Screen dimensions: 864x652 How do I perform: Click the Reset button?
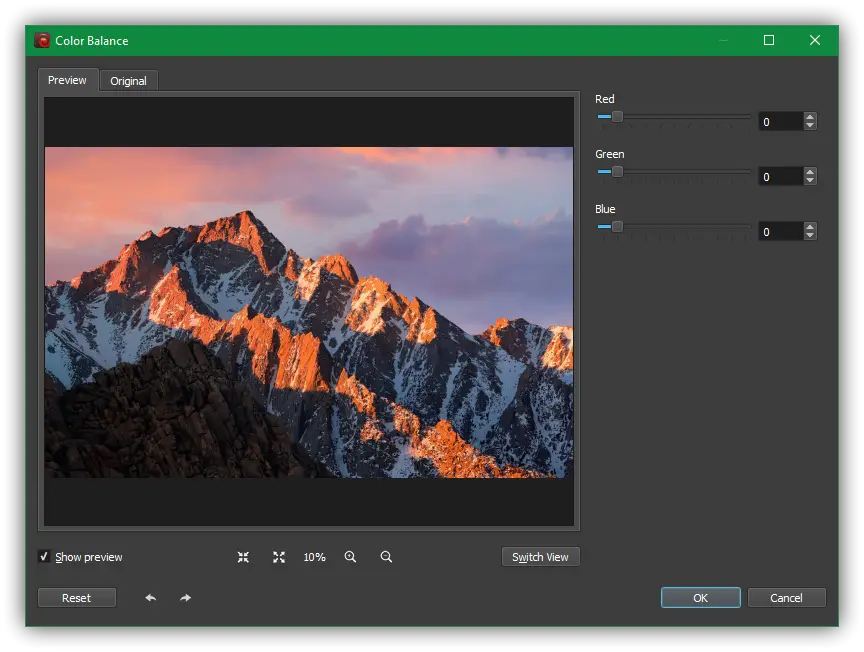coord(76,598)
